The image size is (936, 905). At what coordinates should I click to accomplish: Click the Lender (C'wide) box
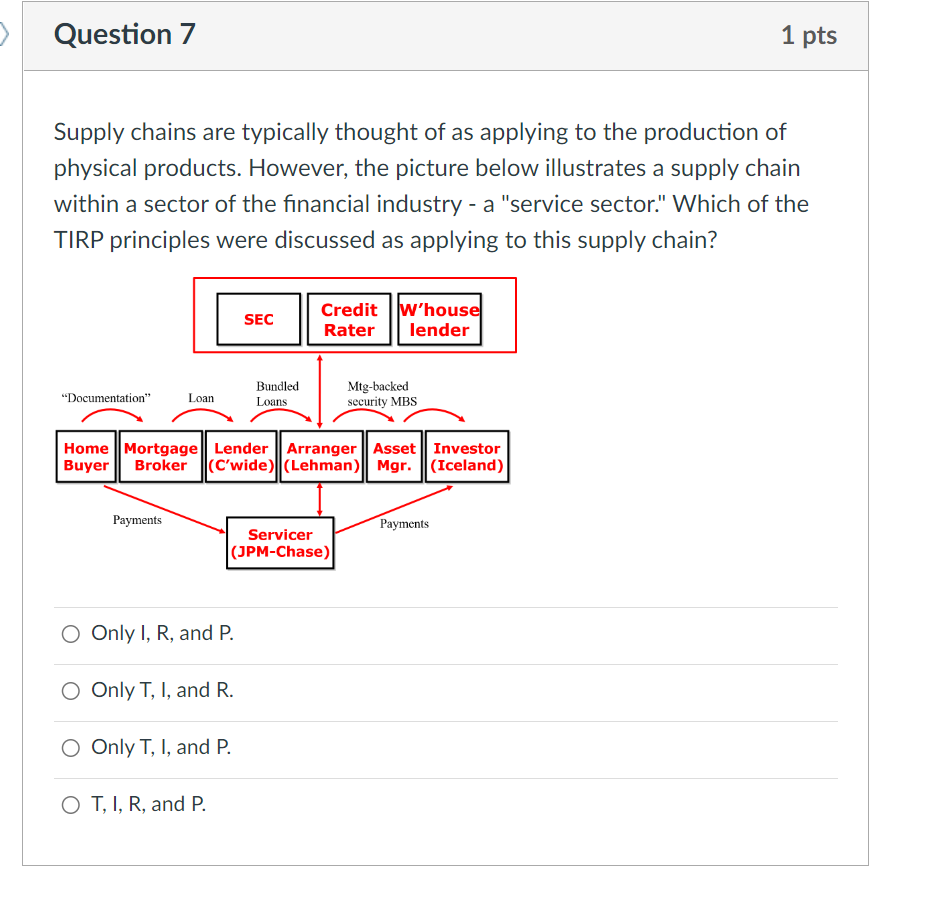coord(241,456)
